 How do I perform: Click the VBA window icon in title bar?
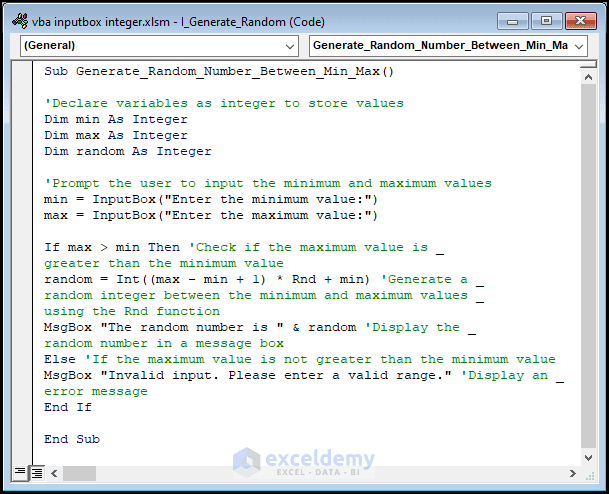pos(20,21)
